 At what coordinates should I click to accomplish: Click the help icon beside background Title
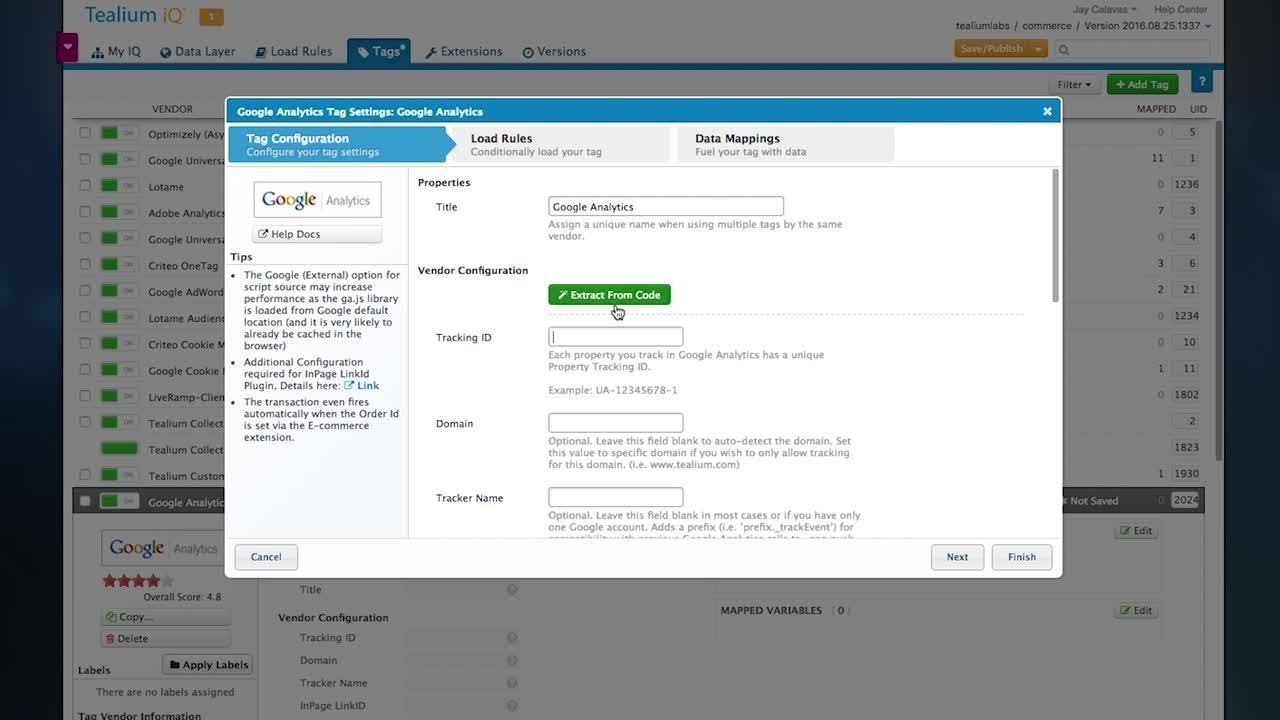click(x=512, y=590)
